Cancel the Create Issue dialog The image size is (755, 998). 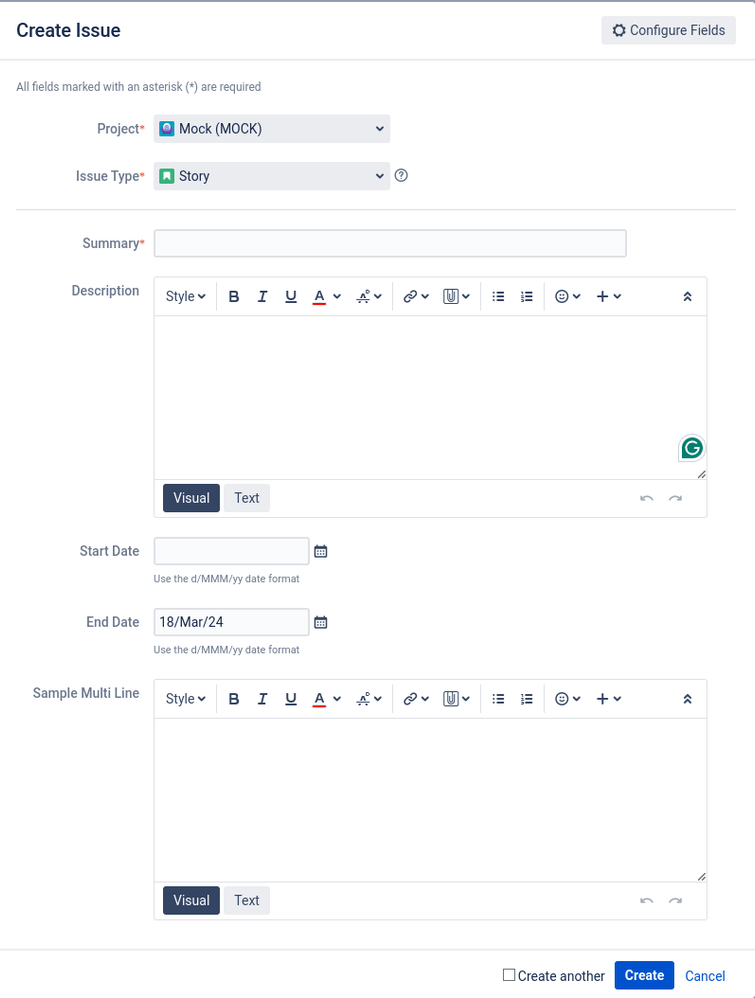(705, 976)
